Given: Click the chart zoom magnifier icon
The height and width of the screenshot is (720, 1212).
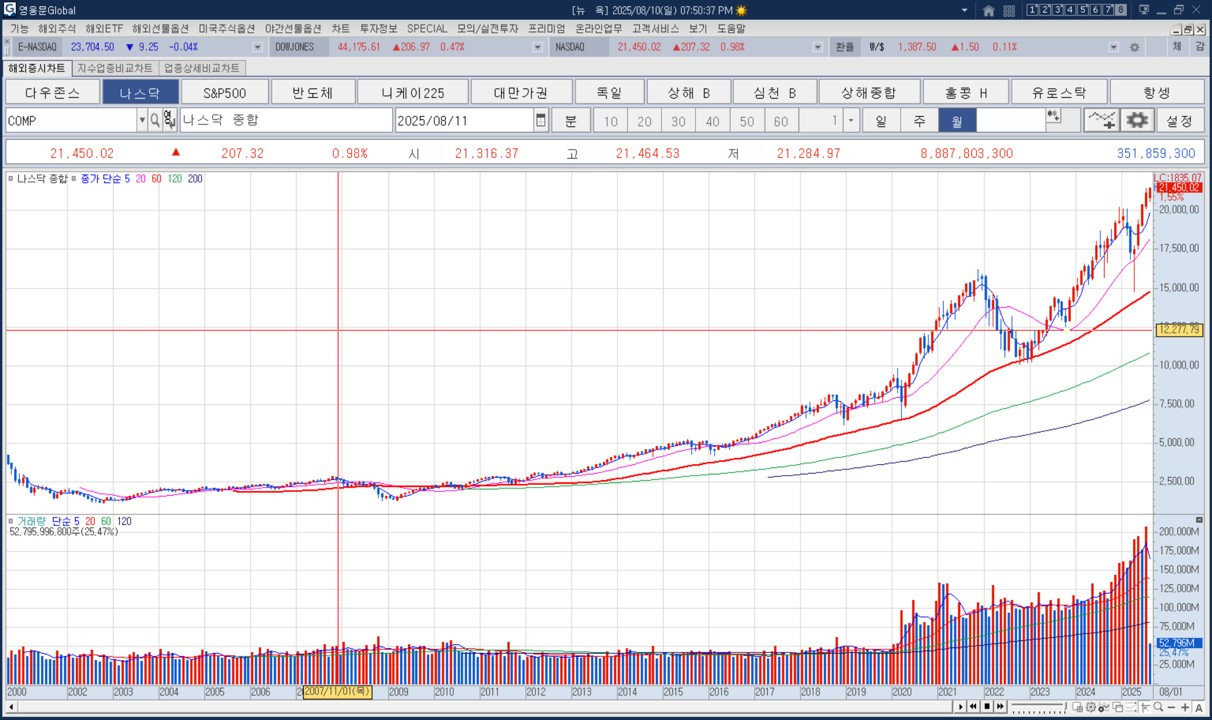Looking at the screenshot, I should point(1158,706).
